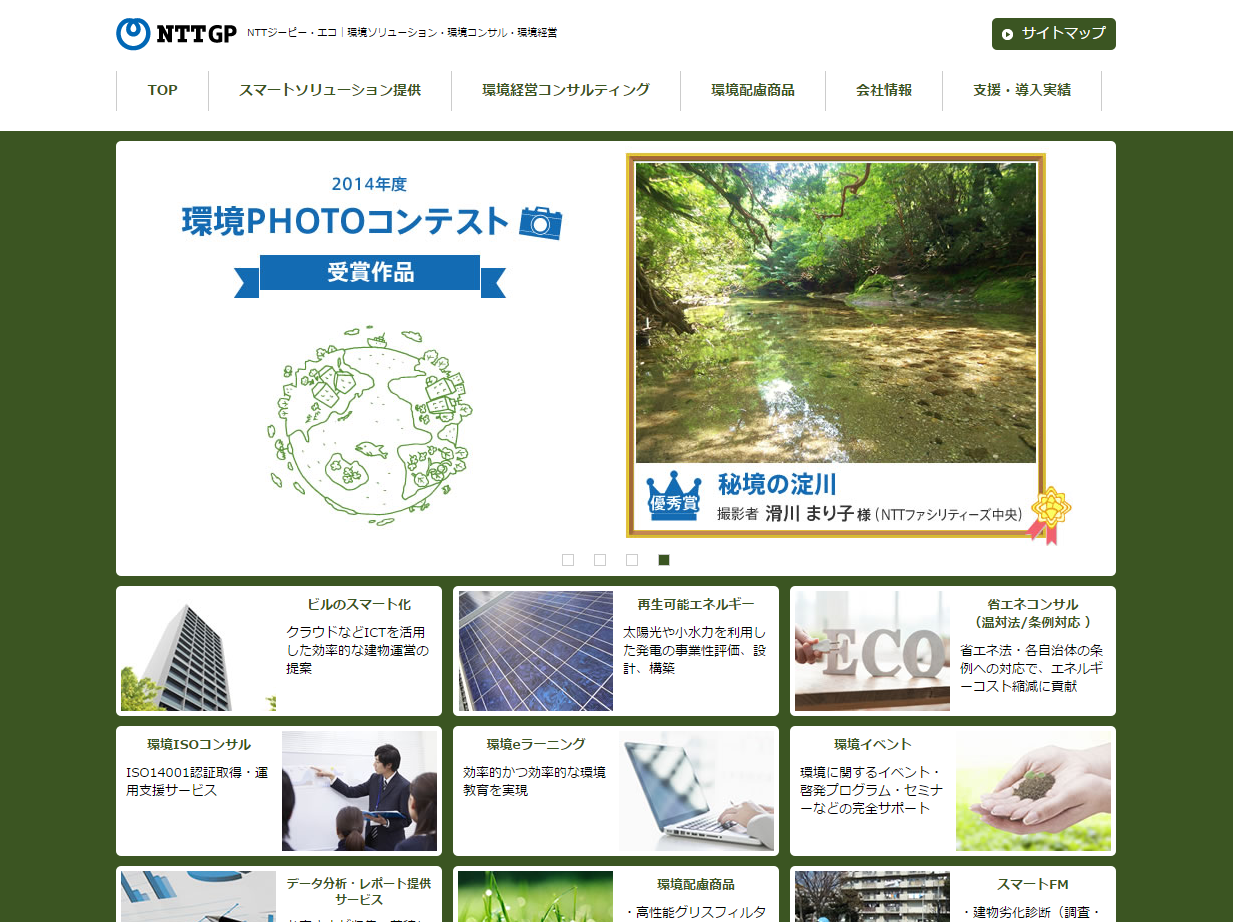This screenshot has height=922, width=1233.
Task: Click description ISO14001認証取得・運用支援サービス
Action: click(x=197, y=781)
